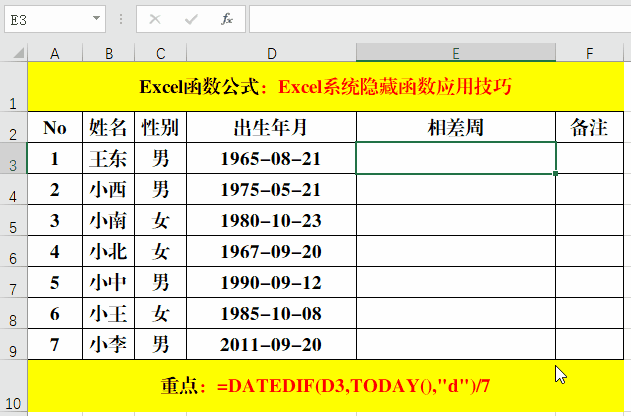Click the cell with name '小西'
631x416 pixels.
[x=109, y=189]
